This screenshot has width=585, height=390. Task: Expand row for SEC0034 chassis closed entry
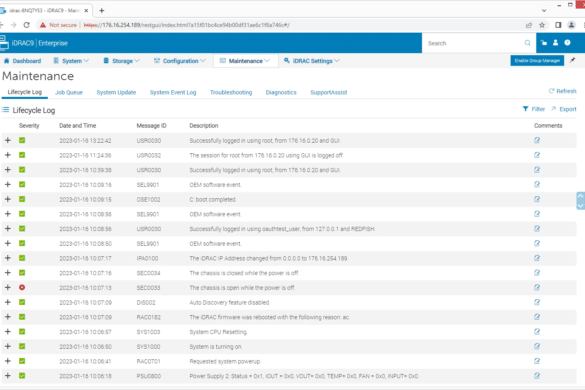point(7,273)
